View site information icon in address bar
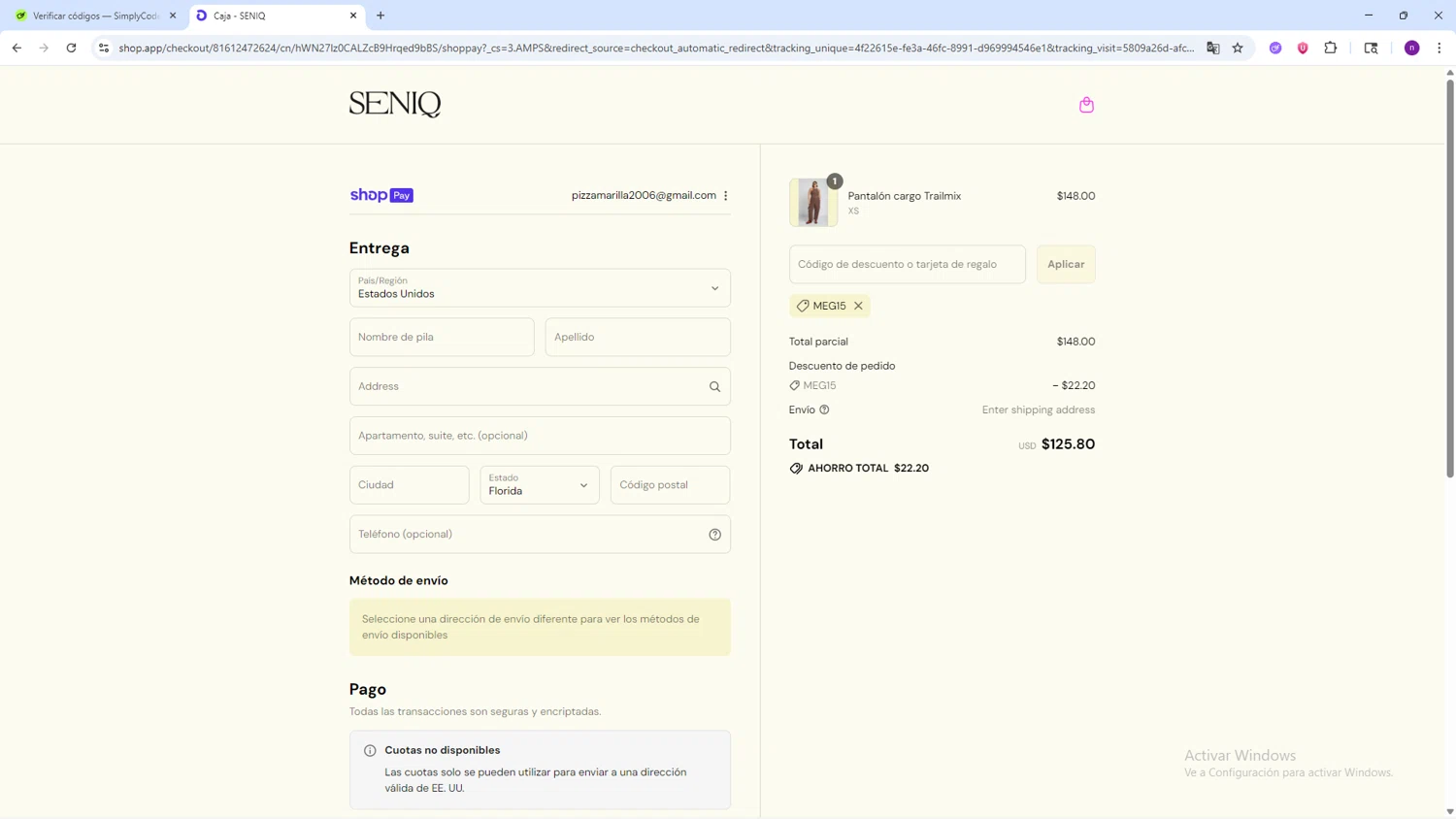Viewport: 1456px width, 819px height. pos(104,48)
